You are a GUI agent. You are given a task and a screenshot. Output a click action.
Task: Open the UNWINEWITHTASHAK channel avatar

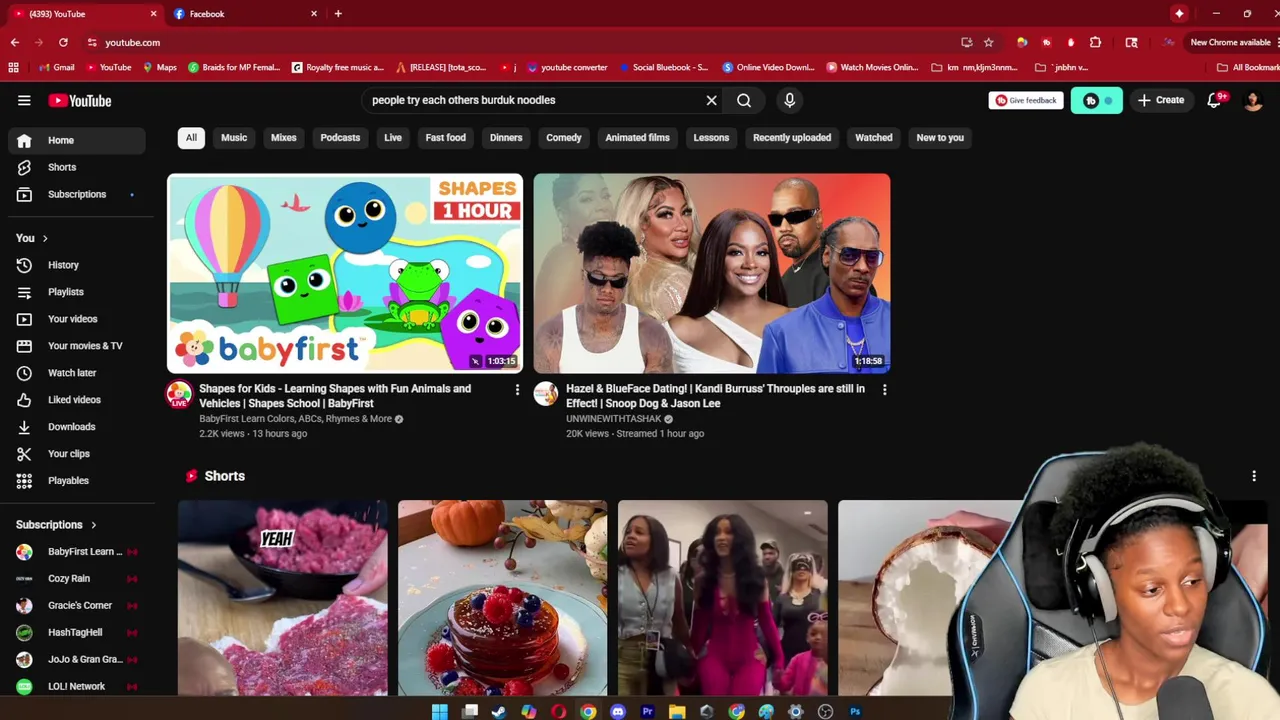[x=546, y=394]
